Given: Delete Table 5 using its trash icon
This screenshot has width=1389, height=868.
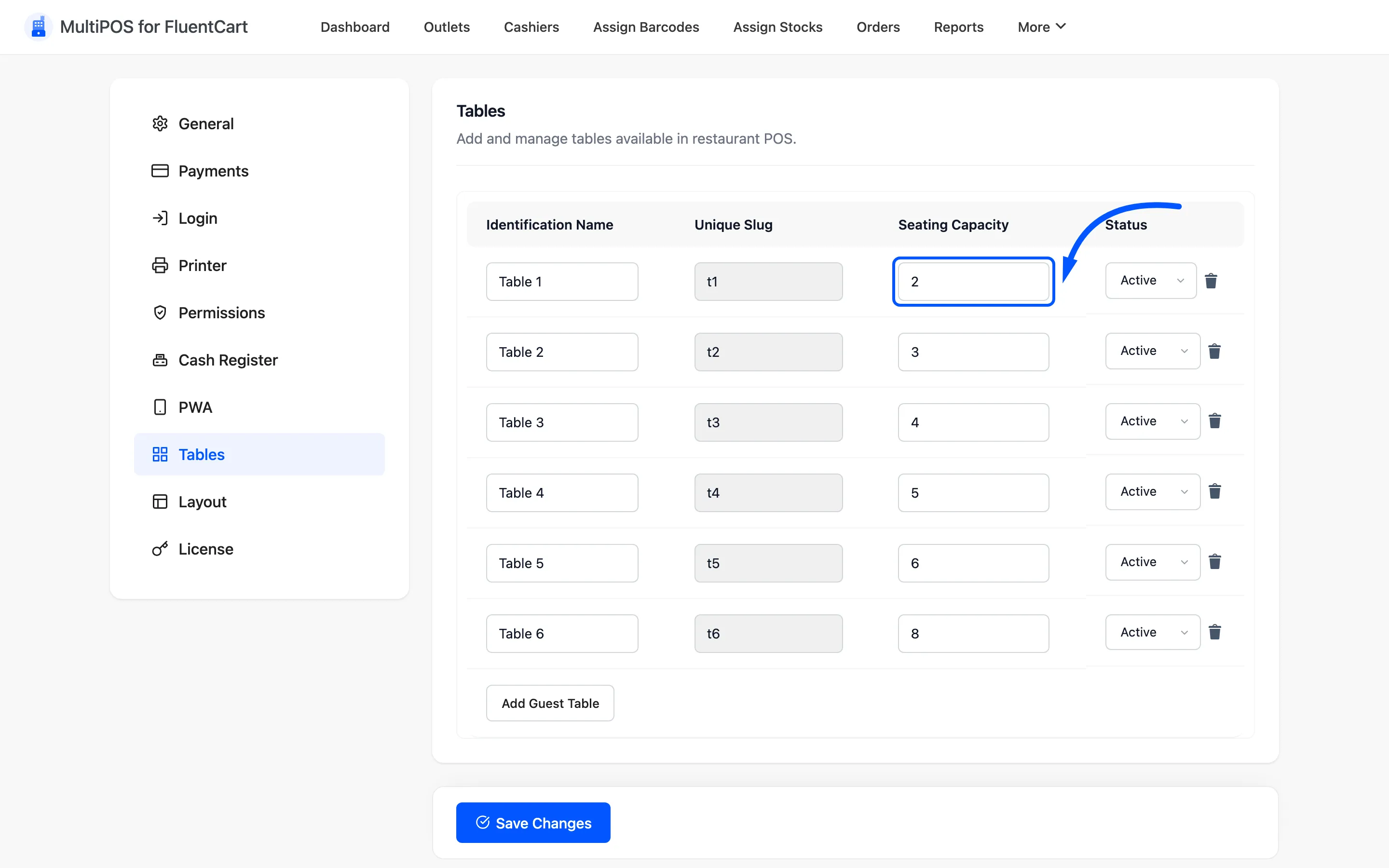Looking at the screenshot, I should pos(1214,561).
